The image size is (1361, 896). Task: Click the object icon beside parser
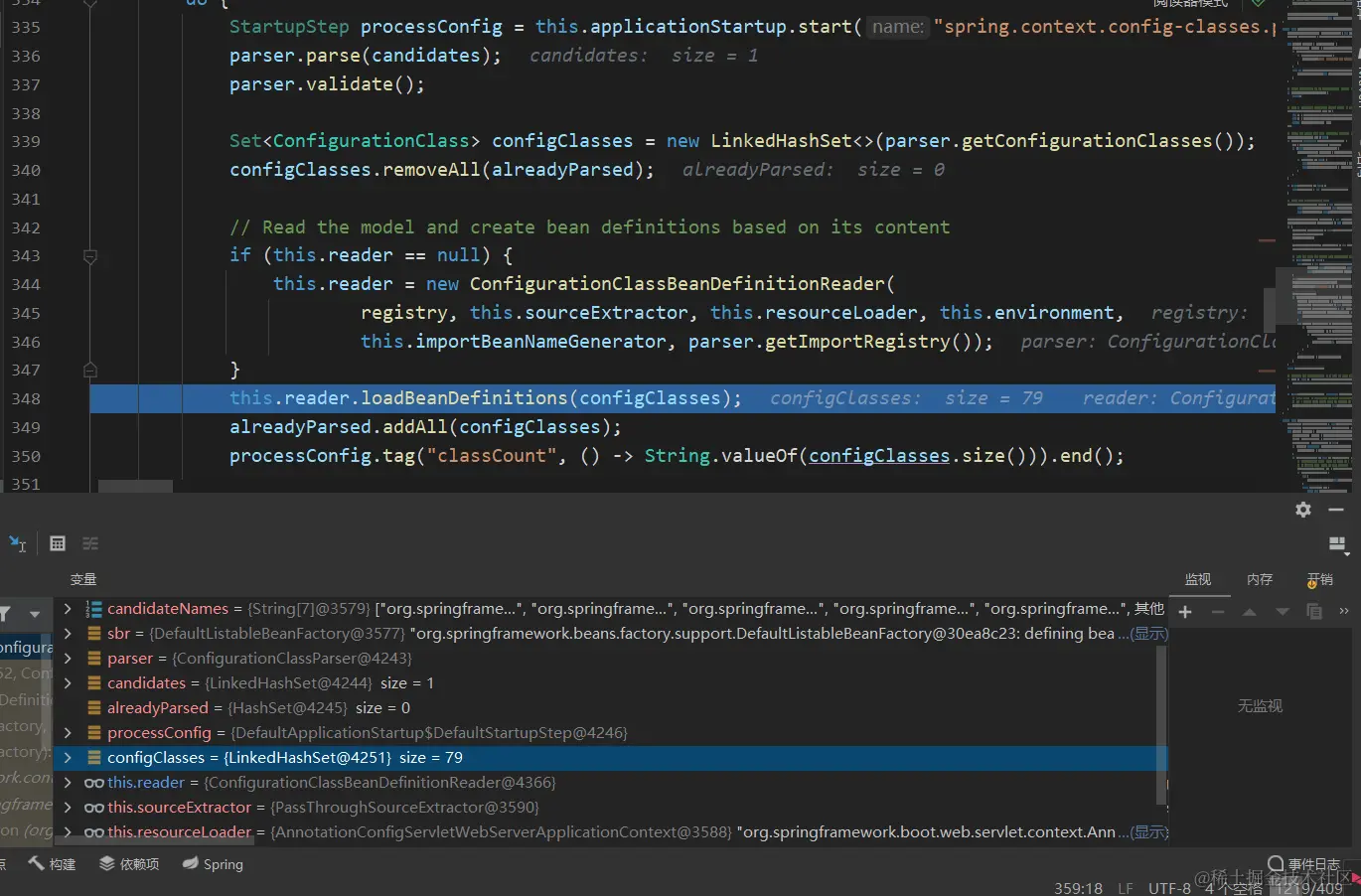tap(94, 659)
